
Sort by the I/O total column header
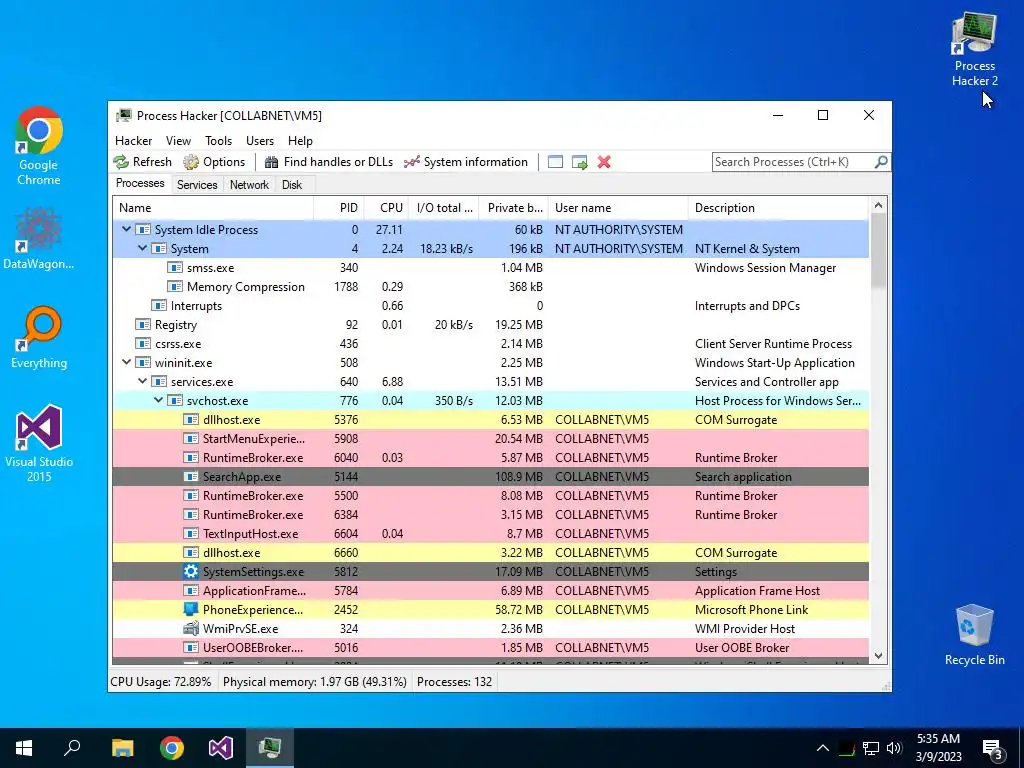click(443, 208)
